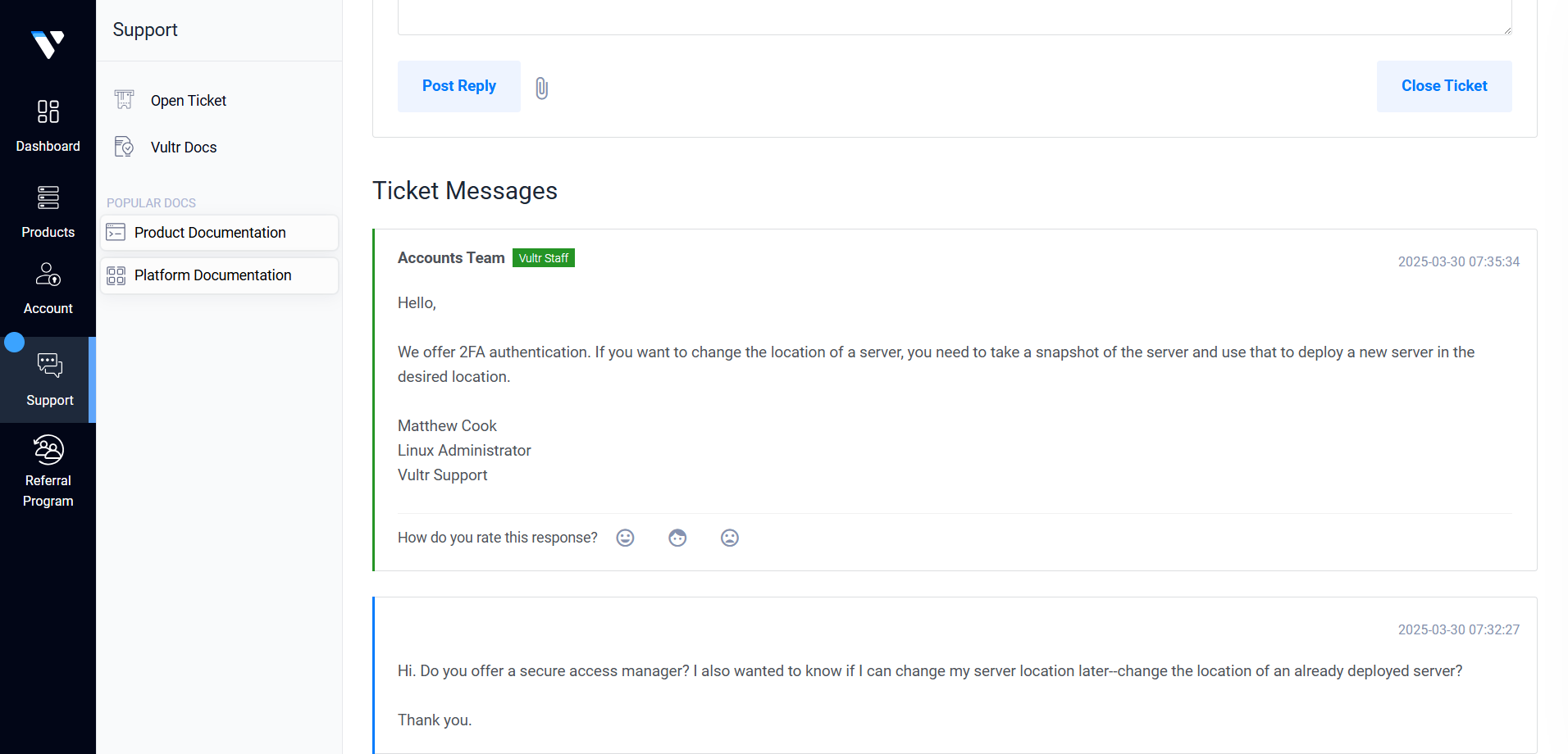The width and height of the screenshot is (1568, 754).
Task: Click the Vultr logo icon
Action: tap(48, 44)
